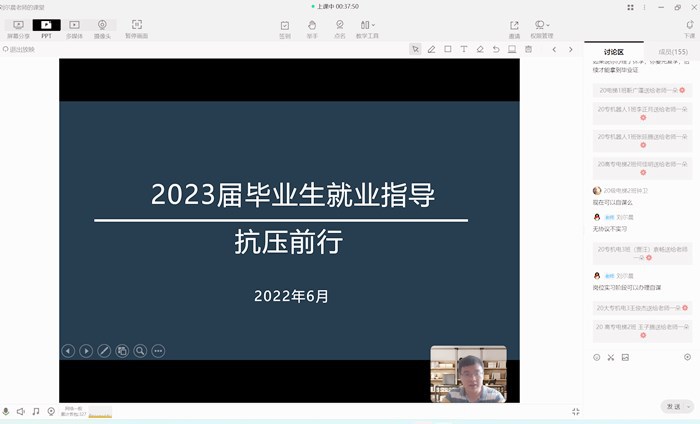Switch to the 成员(155) tab

click(672, 51)
